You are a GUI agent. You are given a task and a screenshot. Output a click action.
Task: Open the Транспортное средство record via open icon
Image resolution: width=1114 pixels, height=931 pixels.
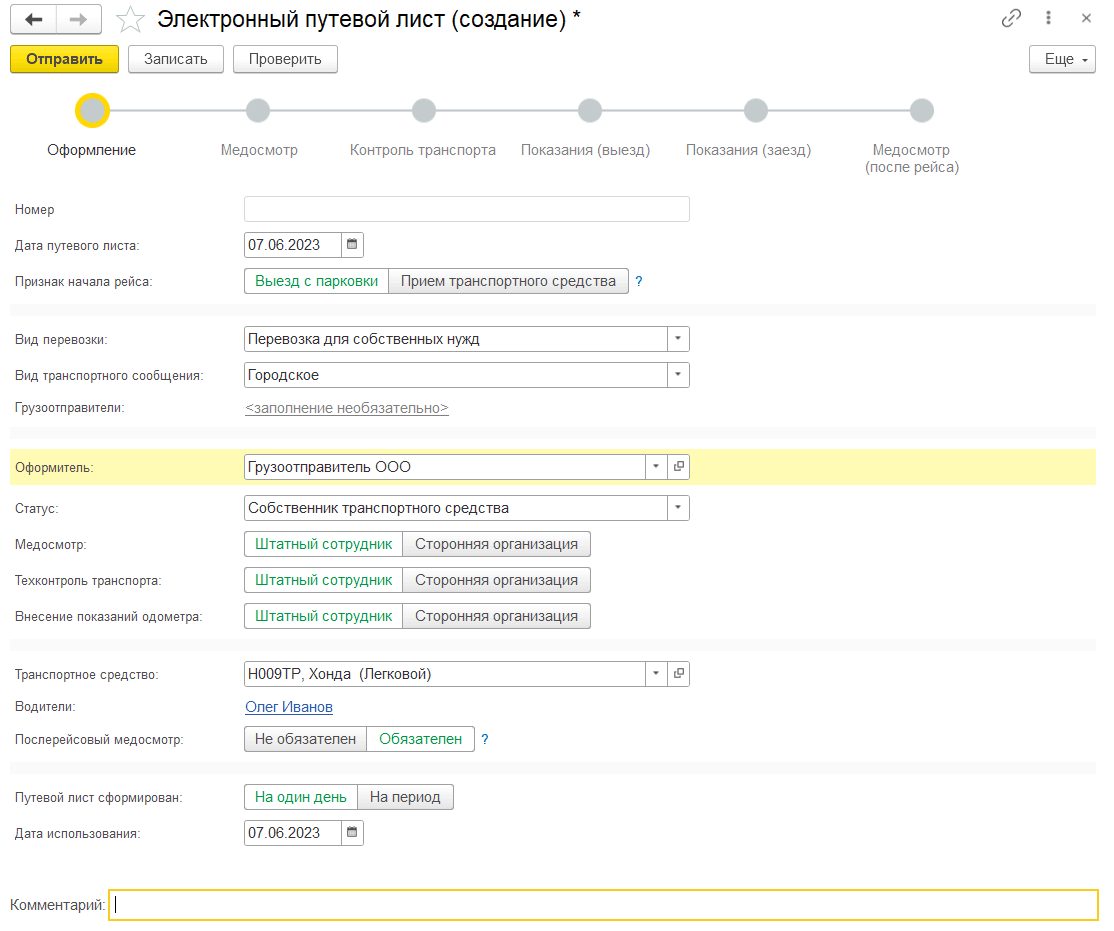click(x=679, y=674)
